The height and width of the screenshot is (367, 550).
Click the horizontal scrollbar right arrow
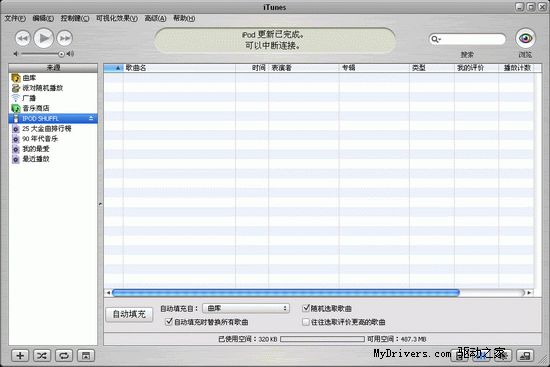529,292
